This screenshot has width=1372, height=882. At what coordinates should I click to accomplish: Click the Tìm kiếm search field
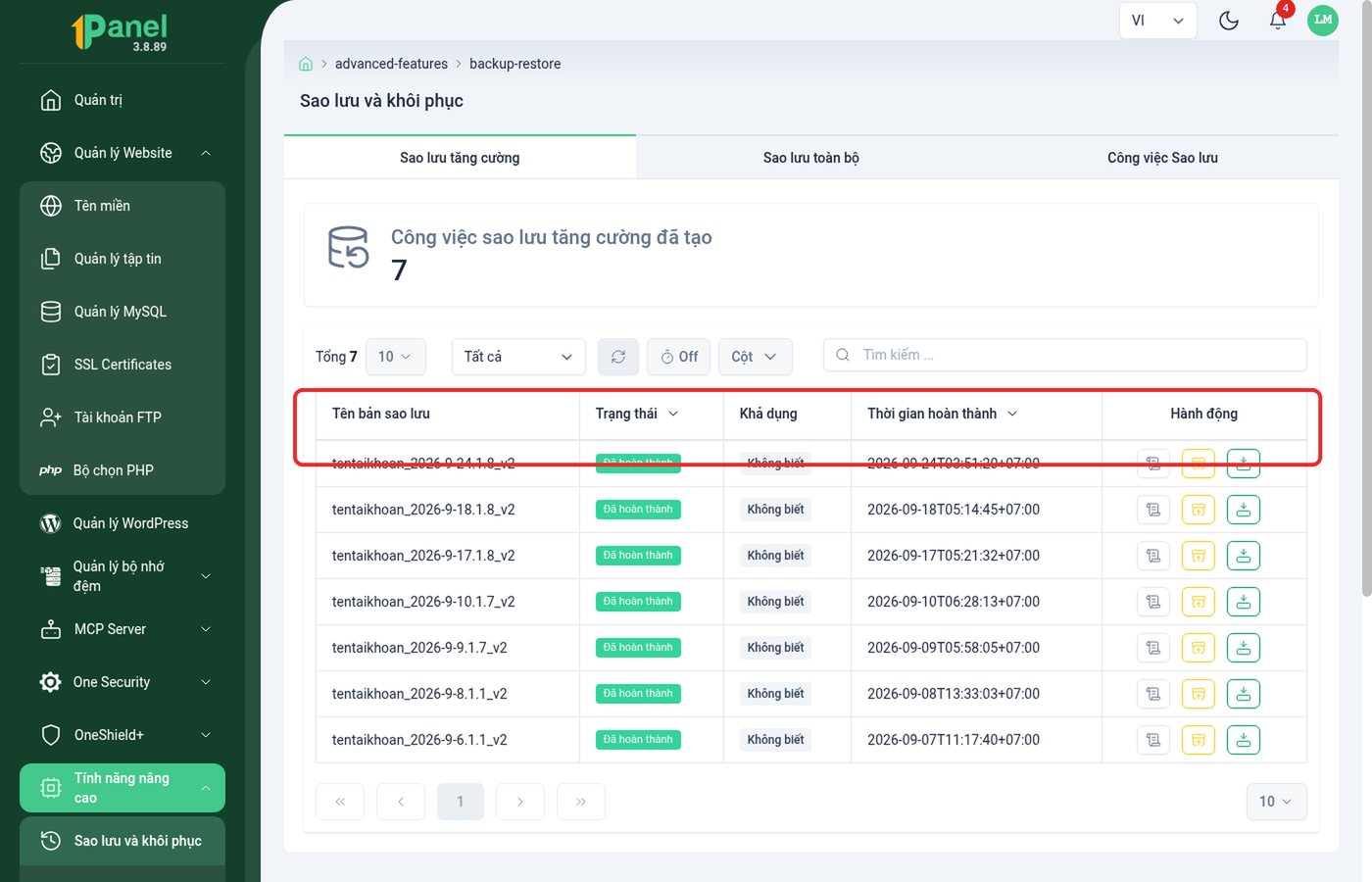point(1065,355)
